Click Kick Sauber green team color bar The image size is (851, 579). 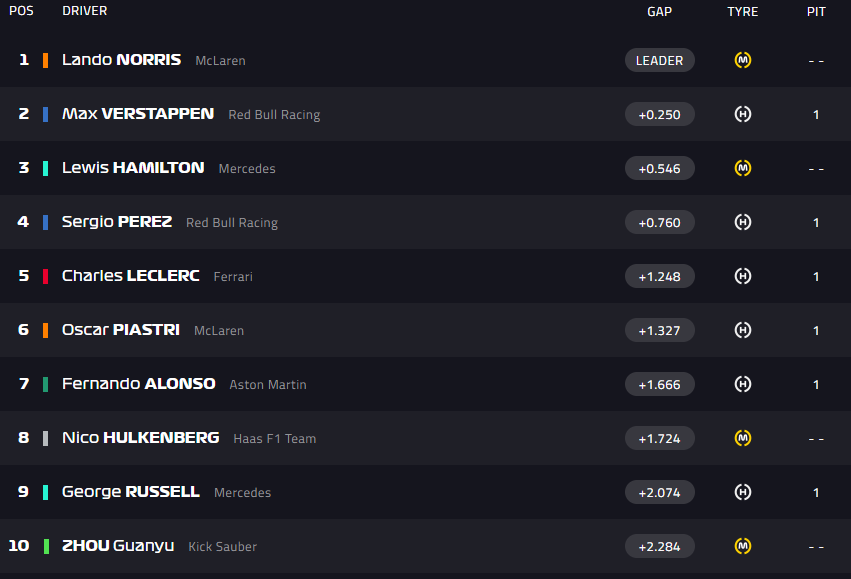[x=46, y=546]
